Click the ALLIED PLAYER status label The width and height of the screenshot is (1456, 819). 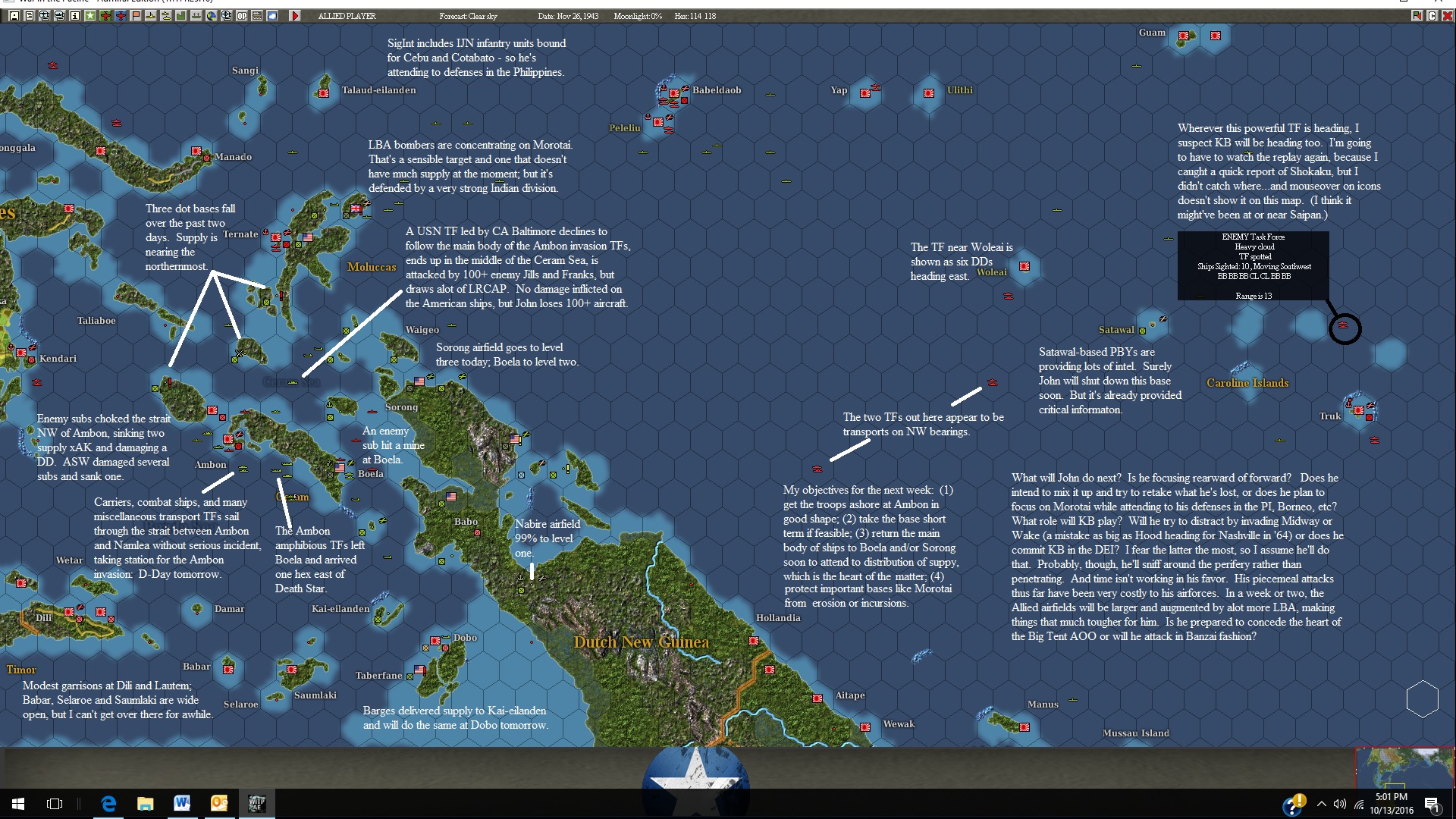(347, 16)
